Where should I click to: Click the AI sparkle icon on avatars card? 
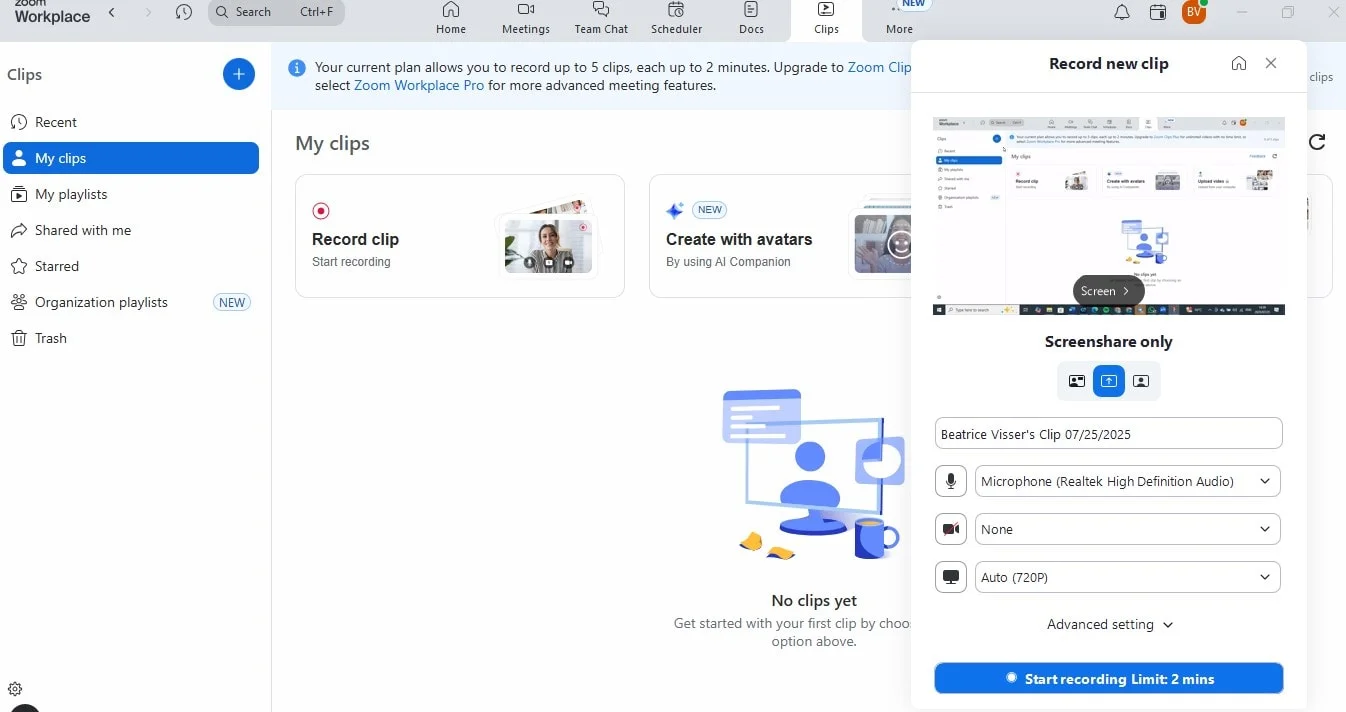(675, 210)
